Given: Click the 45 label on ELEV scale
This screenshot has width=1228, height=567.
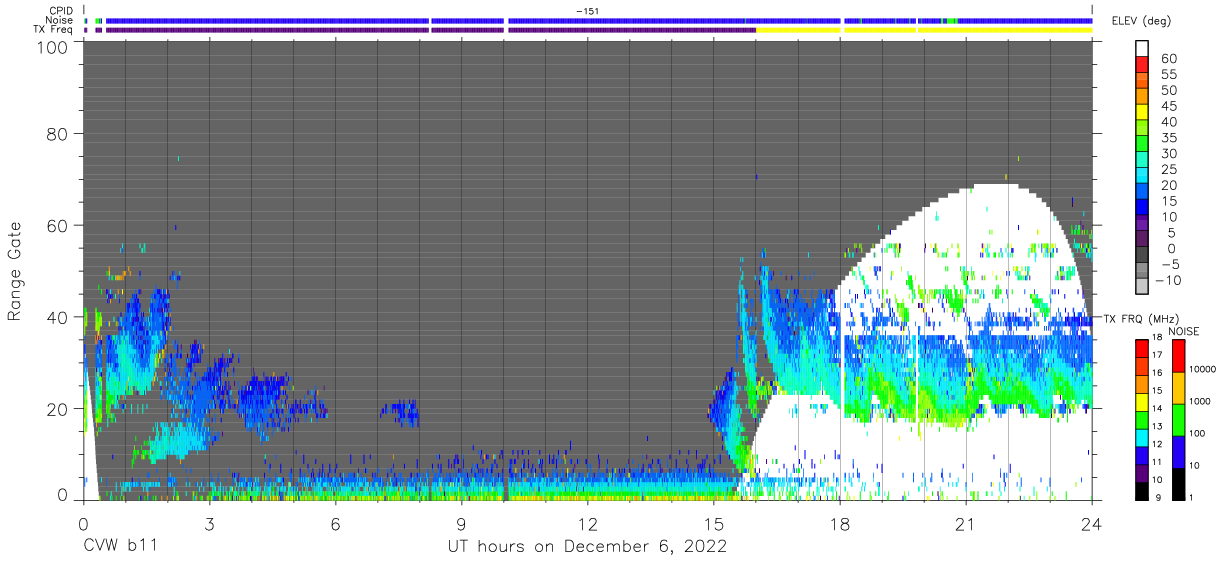Looking at the screenshot, I should 1168,106.
